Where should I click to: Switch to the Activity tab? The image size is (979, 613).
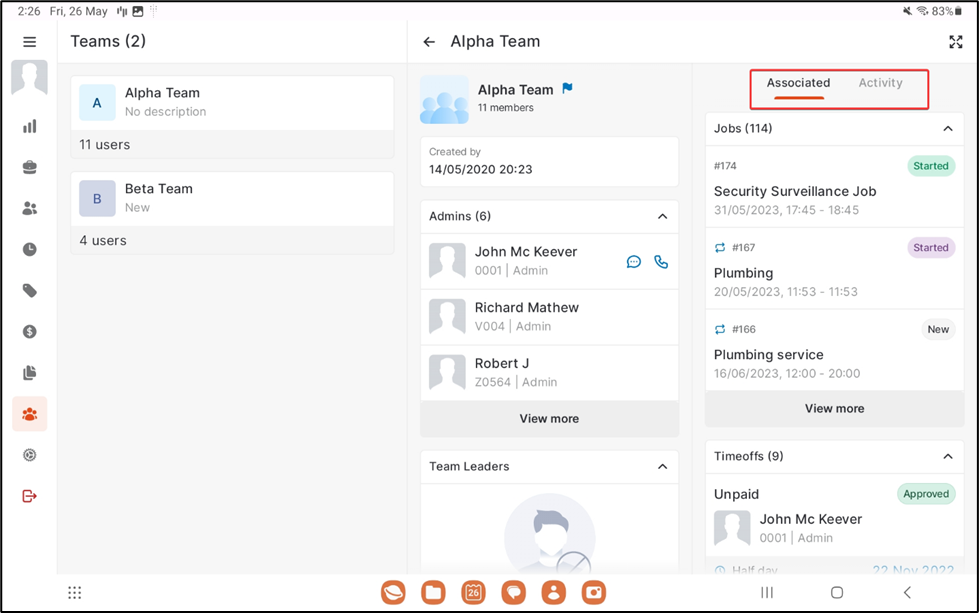click(x=880, y=83)
